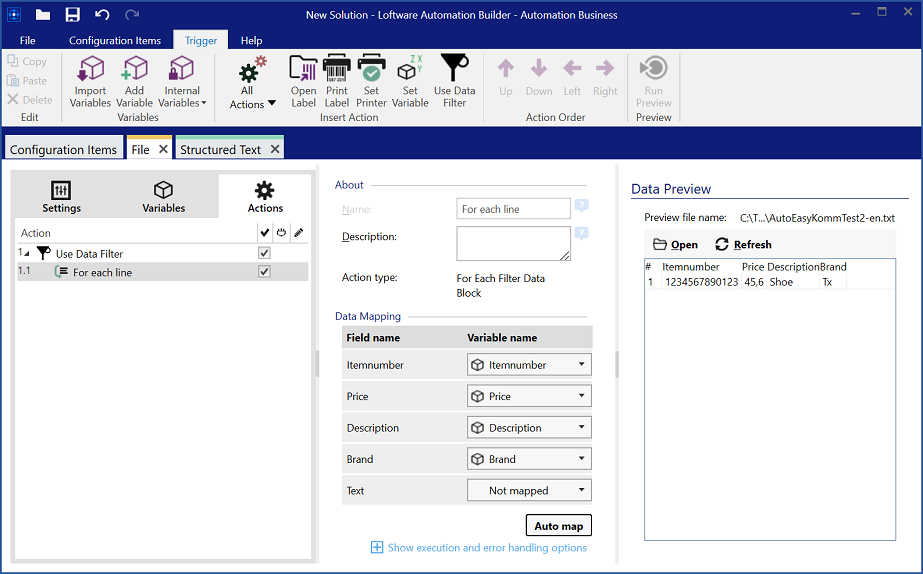Click the Description text field
The width and height of the screenshot is (923, 574).
coord(513,243)
